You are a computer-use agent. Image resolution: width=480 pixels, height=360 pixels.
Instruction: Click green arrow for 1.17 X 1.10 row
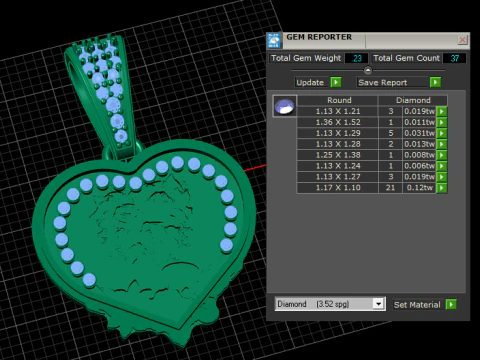442,188
